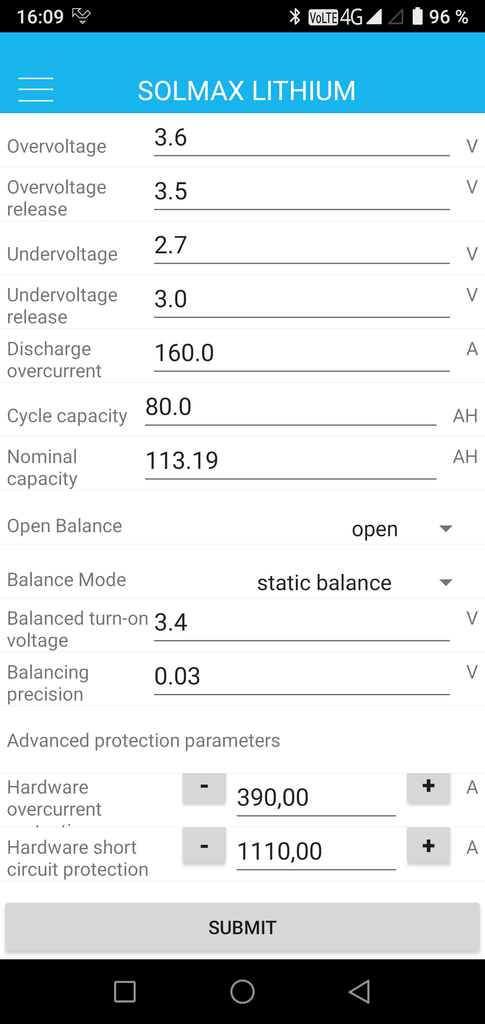Image resolution: width=485 pixels, height=1024 pixels.
Task: Increase Hardware short circuit protection value
Action: [x=428, y=846]
